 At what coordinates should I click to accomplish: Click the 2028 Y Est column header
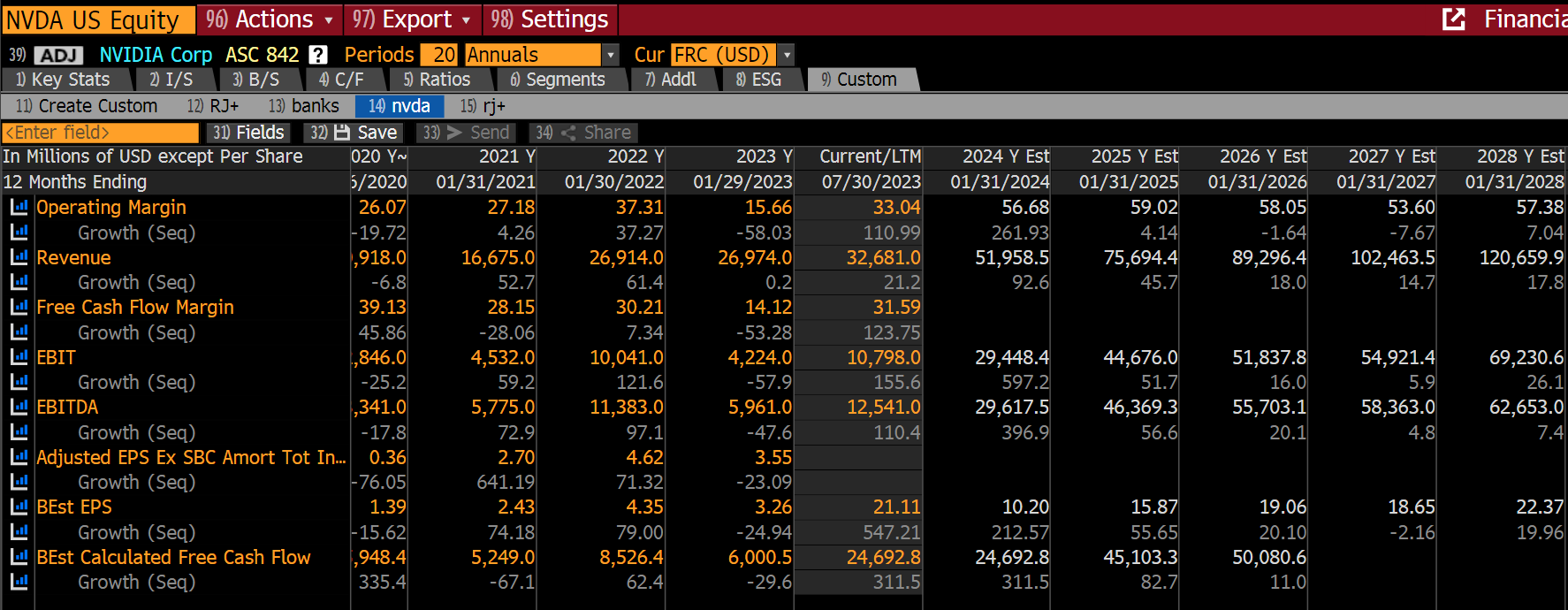(1520, 156)
